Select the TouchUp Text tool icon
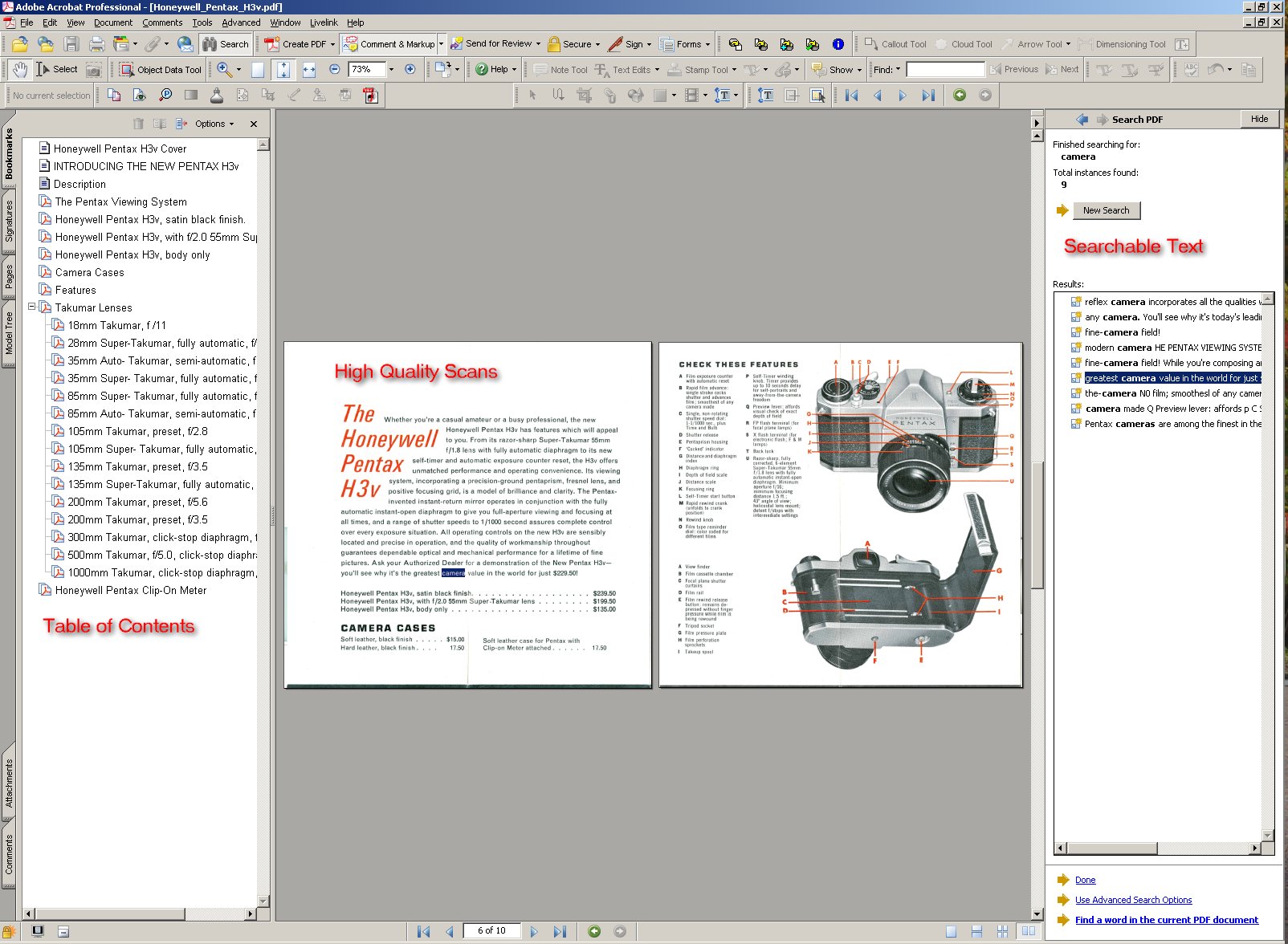The width and height of the screenshot is (1288, 944). pyautogui.click(x=766, y=96)
